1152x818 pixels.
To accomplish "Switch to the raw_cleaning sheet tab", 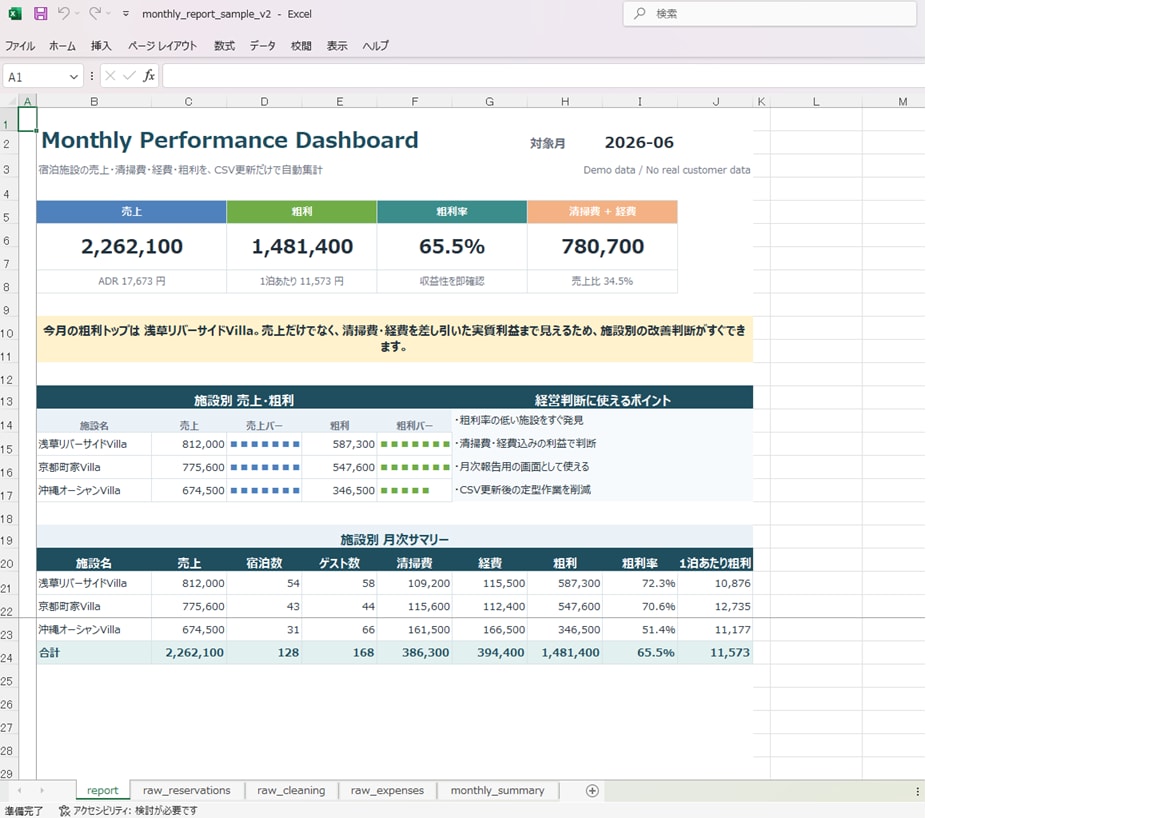I will coord(291,790).
